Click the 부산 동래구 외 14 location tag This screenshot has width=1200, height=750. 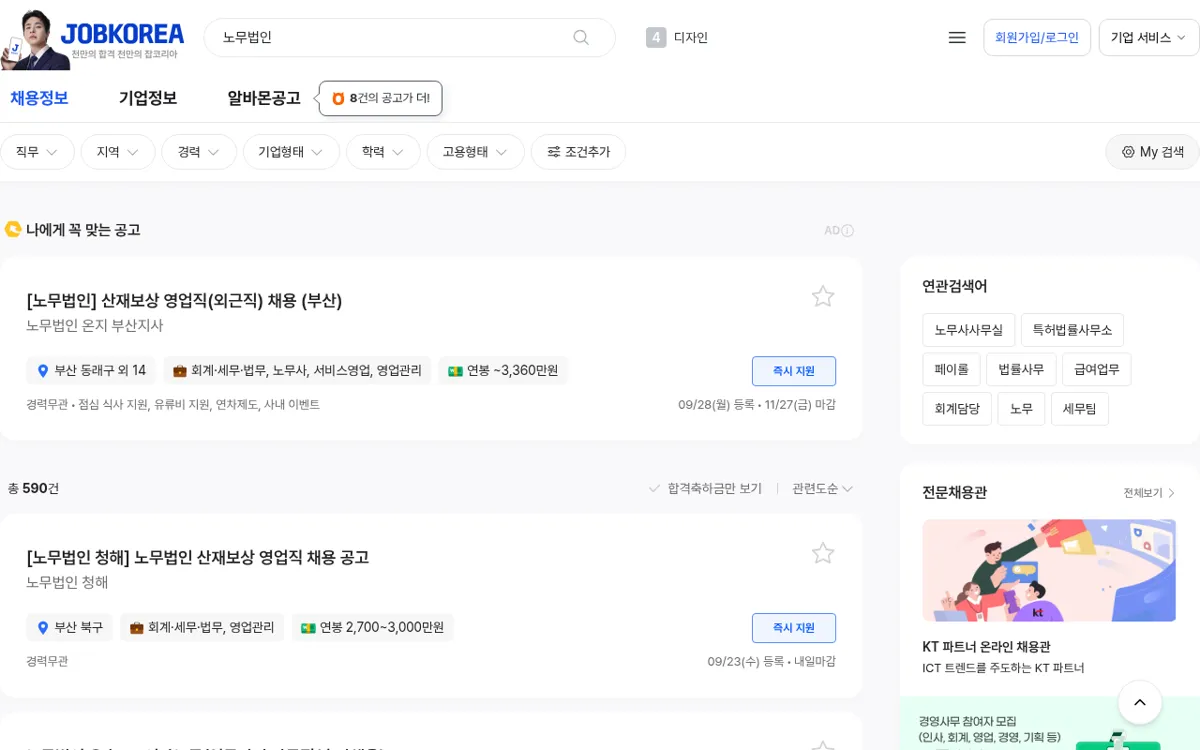click(91, 371)
